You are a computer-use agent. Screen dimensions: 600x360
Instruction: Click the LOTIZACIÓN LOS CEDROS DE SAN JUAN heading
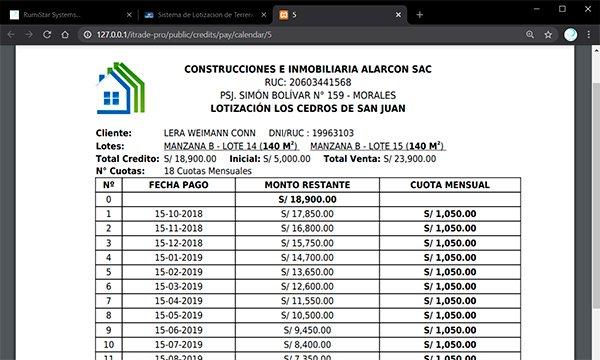[x=308, y=109]
